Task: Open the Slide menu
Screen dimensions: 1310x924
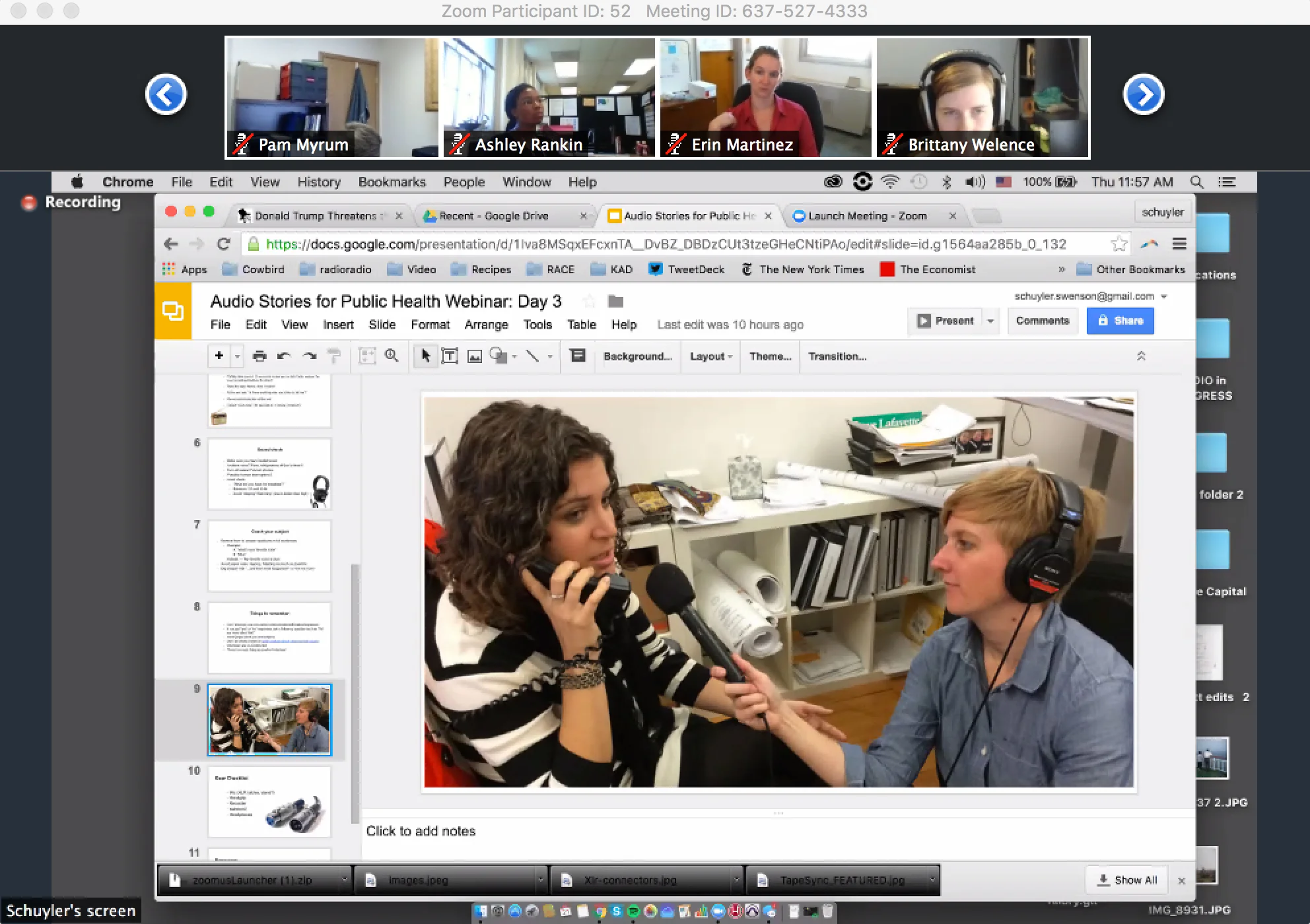Action: pyautogui.click(x=382, y=324)
